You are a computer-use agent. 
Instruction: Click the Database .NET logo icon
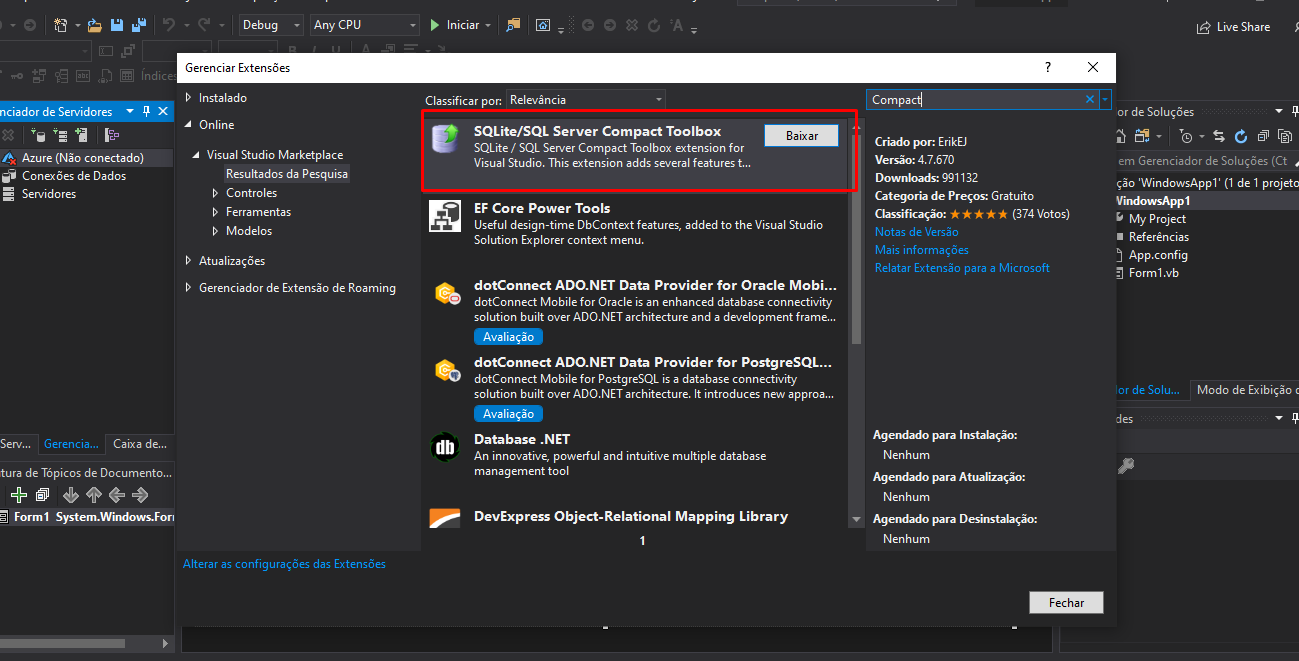445,447
